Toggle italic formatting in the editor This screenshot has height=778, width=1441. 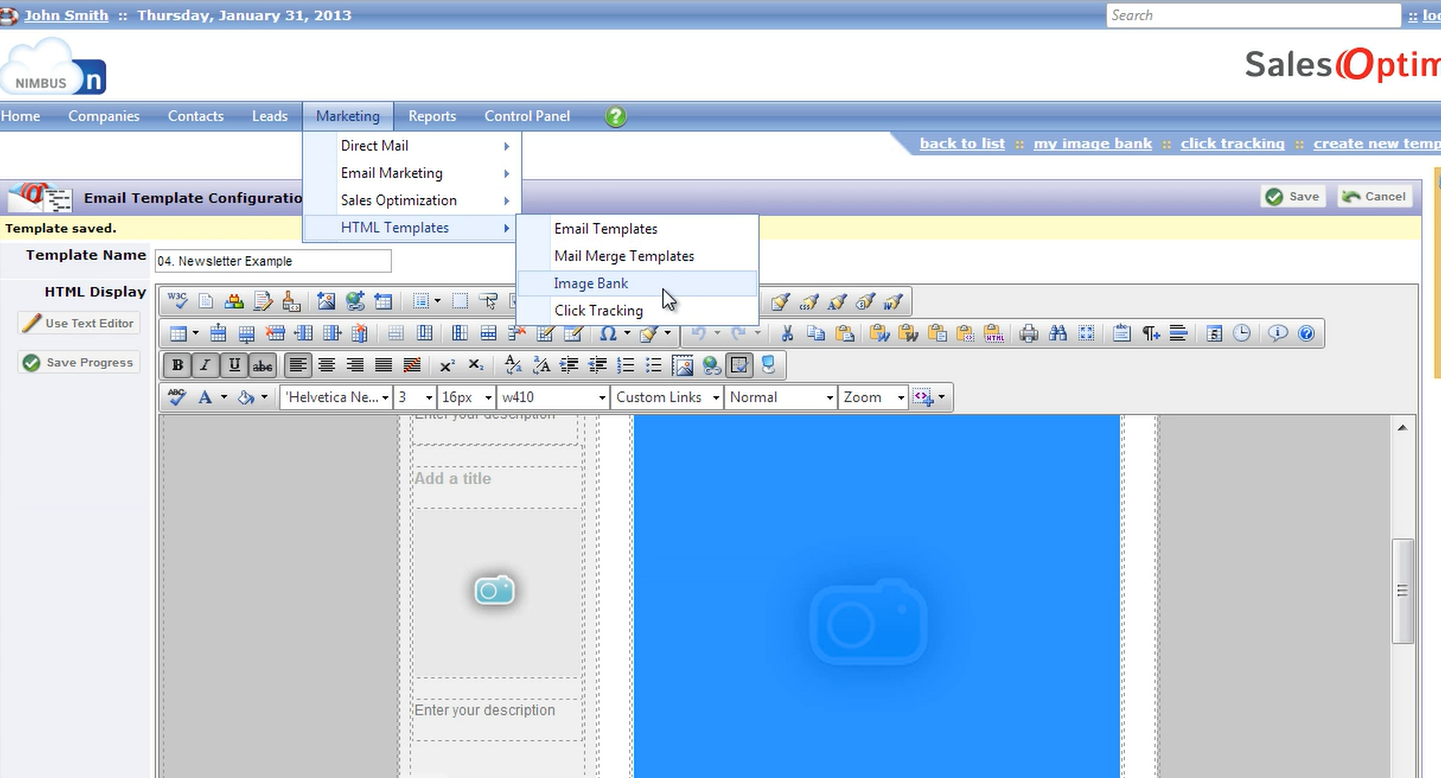pyautogui.click(x=205, y=365)
